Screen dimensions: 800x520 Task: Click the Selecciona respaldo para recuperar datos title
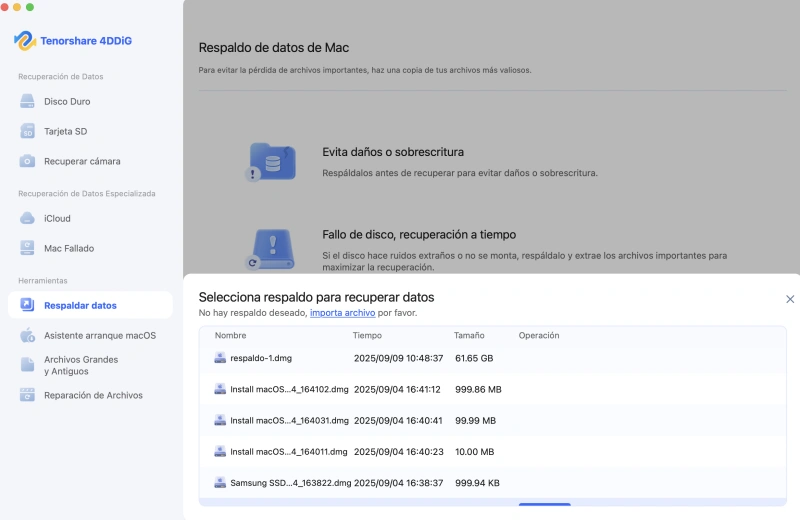pos(316,297)
